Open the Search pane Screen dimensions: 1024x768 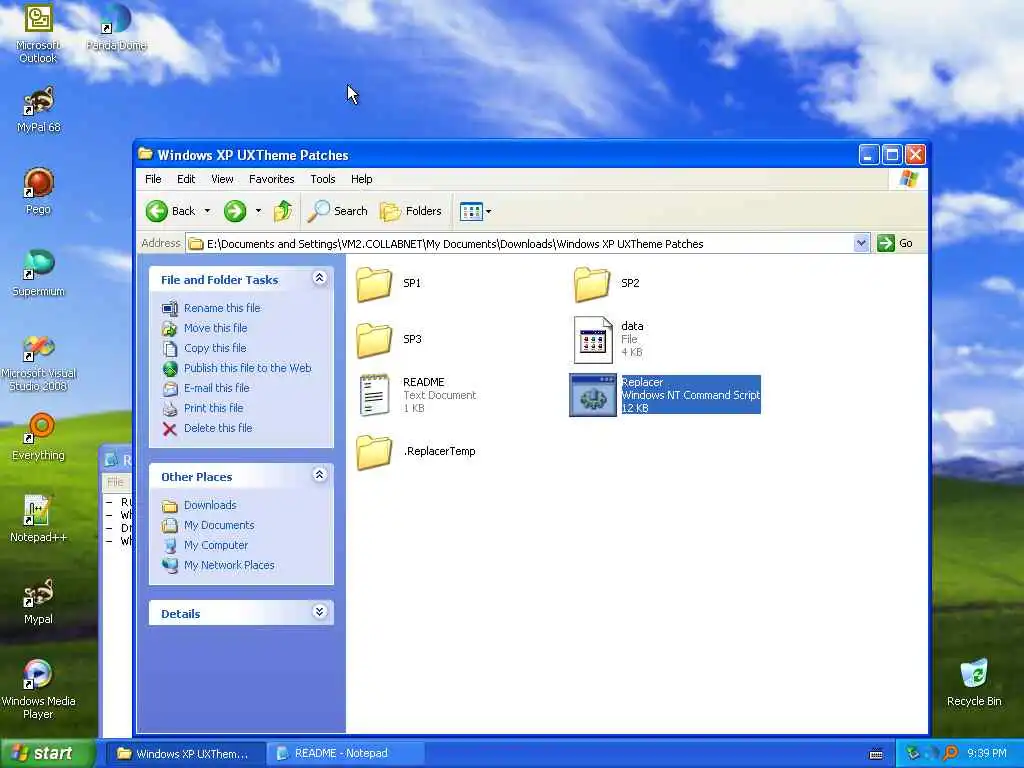(x=338, y=211)
